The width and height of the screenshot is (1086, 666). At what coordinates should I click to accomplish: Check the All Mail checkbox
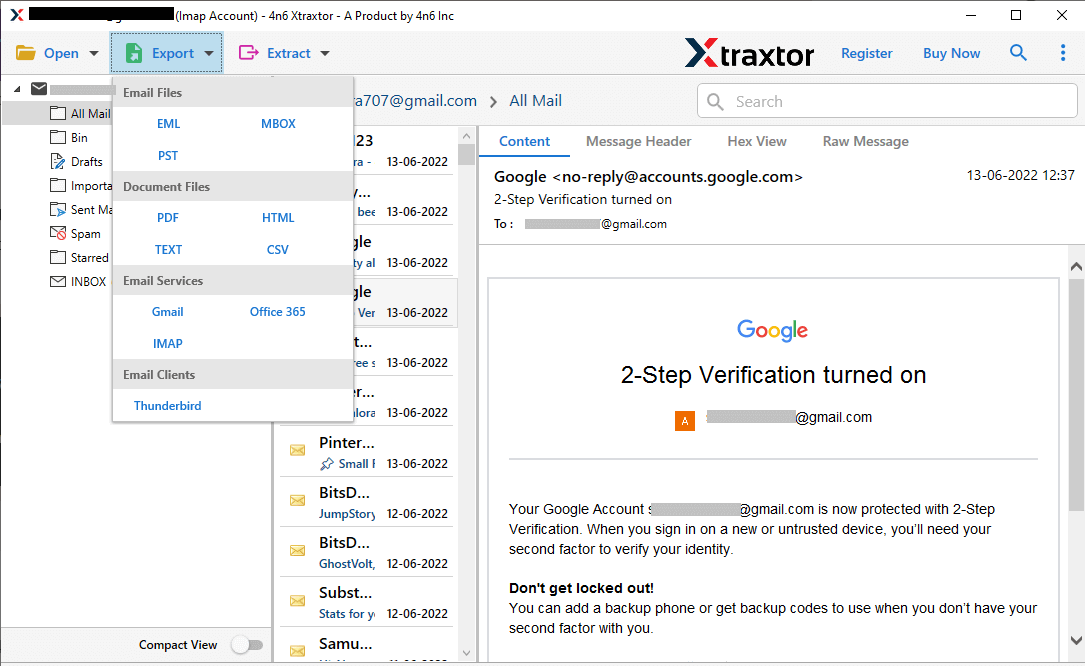point(57,113)
